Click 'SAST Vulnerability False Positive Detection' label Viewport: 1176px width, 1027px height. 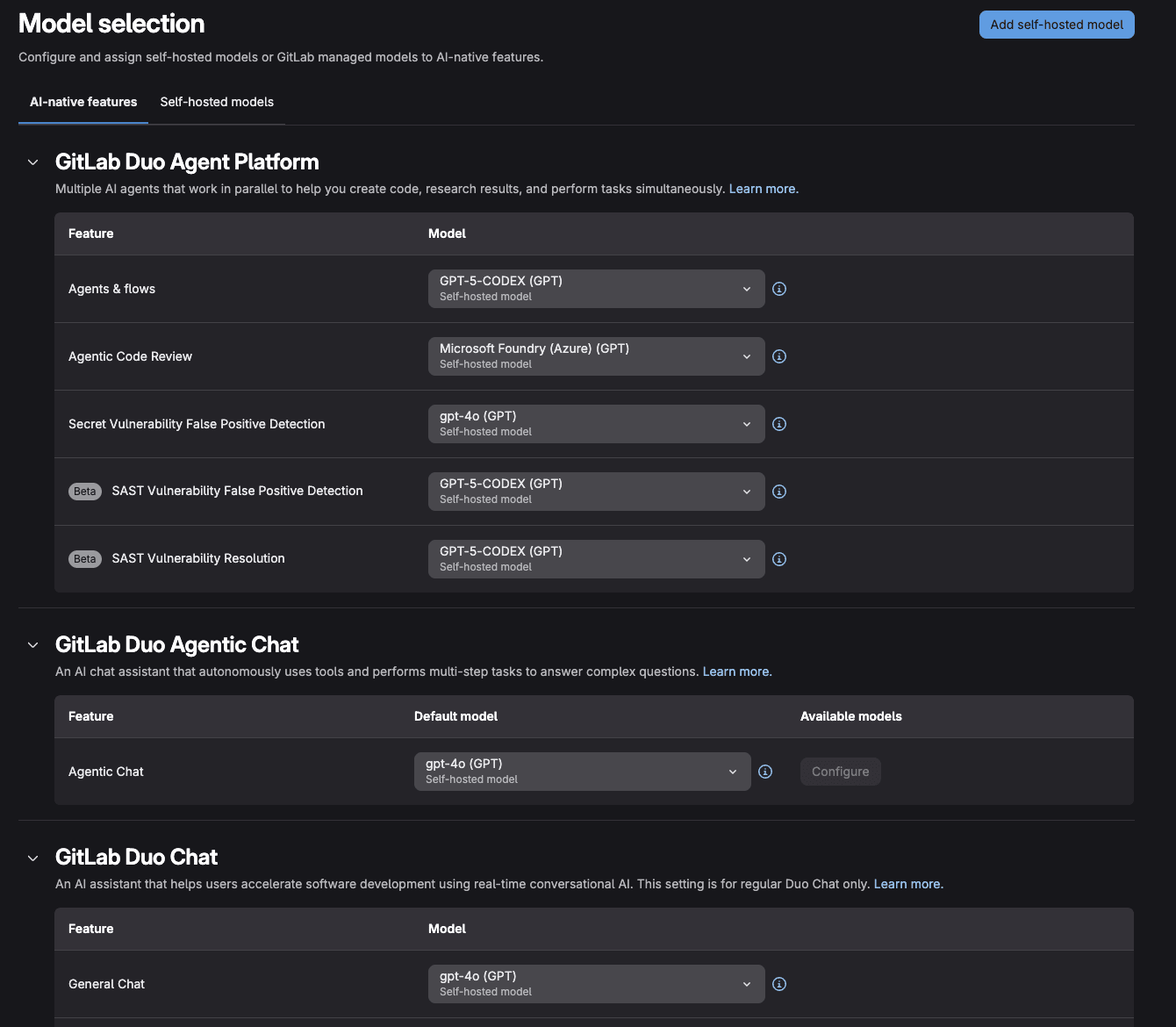[237, 491]
